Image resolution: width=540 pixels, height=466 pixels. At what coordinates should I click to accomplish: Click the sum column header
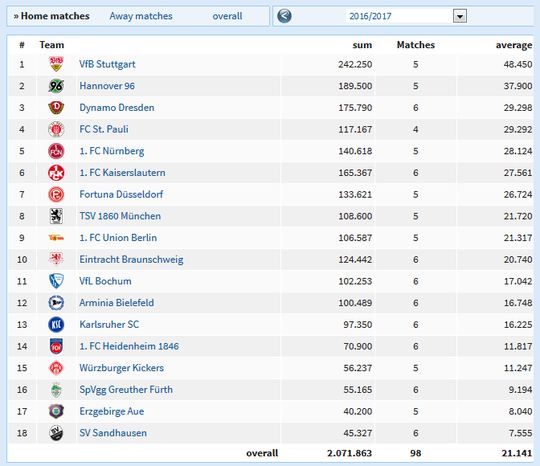point(362,45)
